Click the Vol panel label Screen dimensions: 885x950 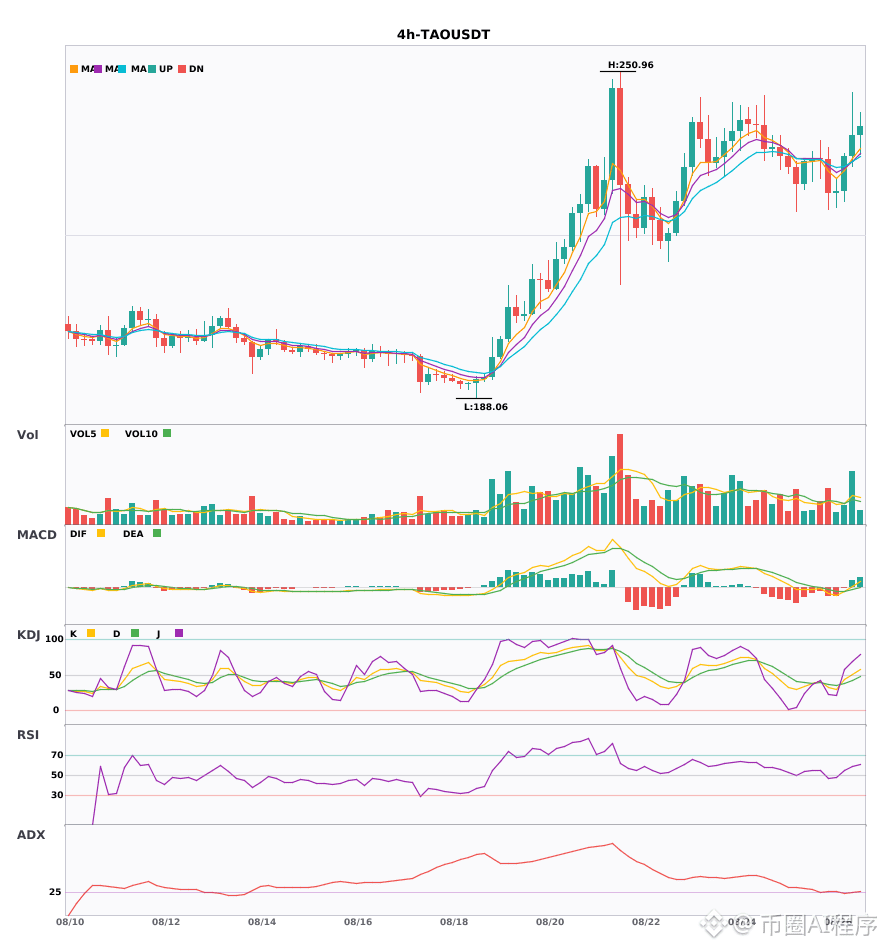27,435
